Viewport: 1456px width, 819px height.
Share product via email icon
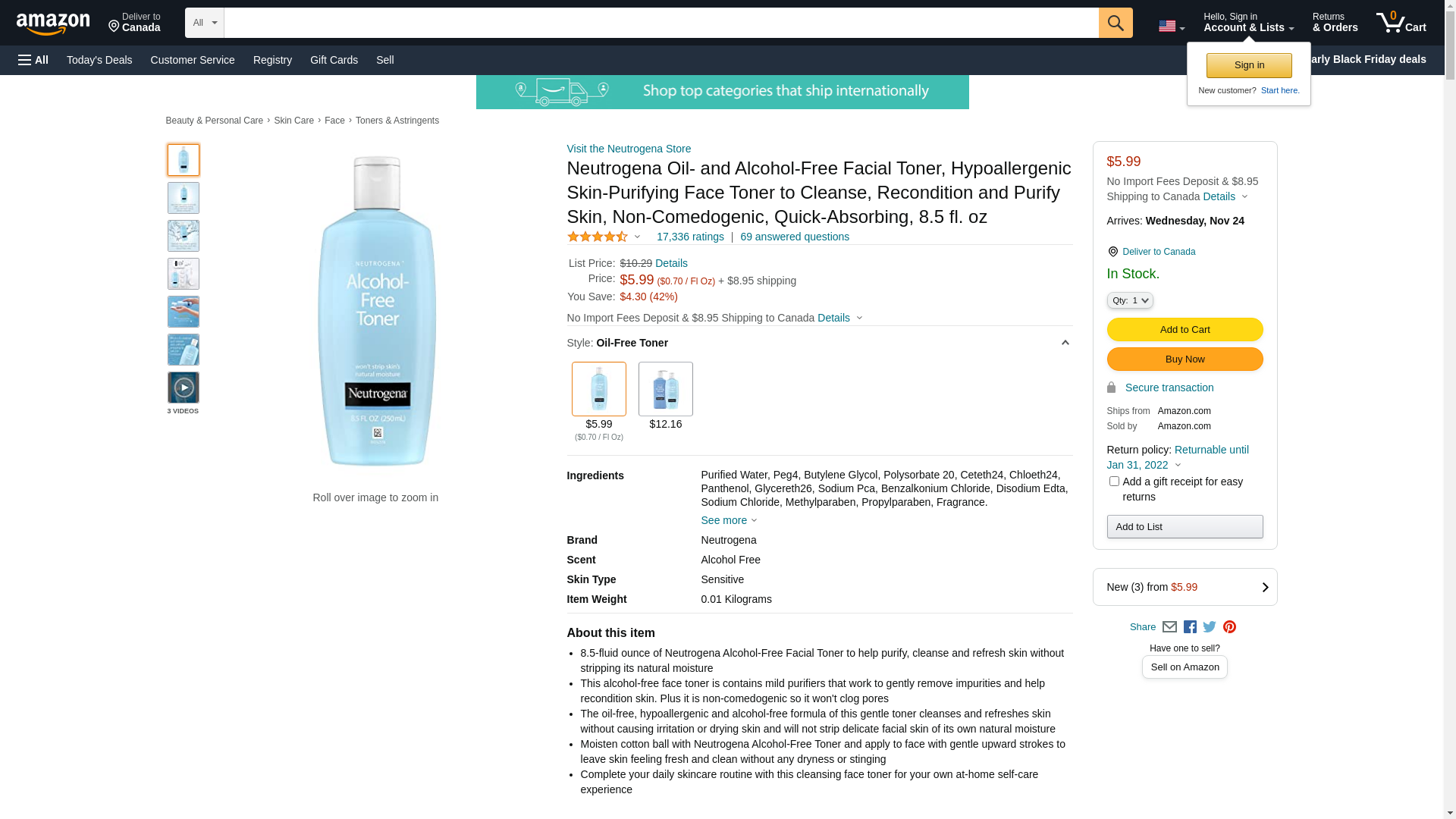point(1169,627)
